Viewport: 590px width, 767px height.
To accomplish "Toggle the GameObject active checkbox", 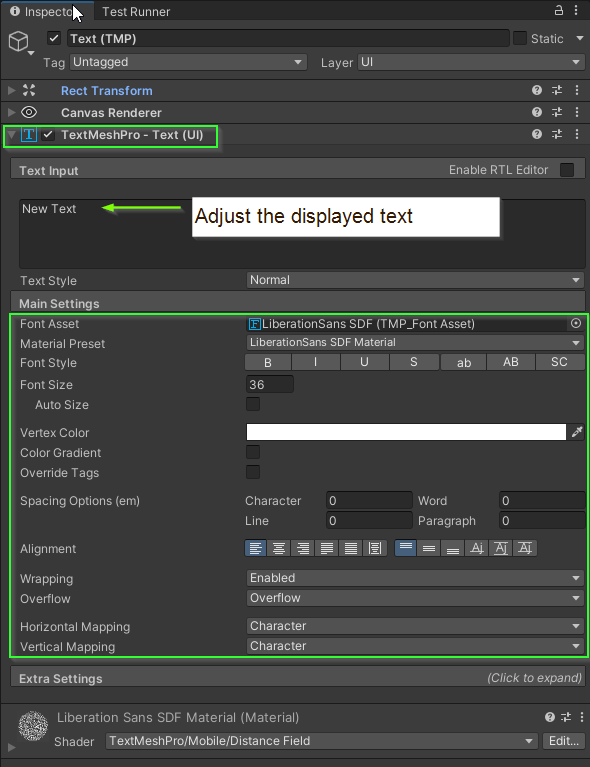I will 54,38.
